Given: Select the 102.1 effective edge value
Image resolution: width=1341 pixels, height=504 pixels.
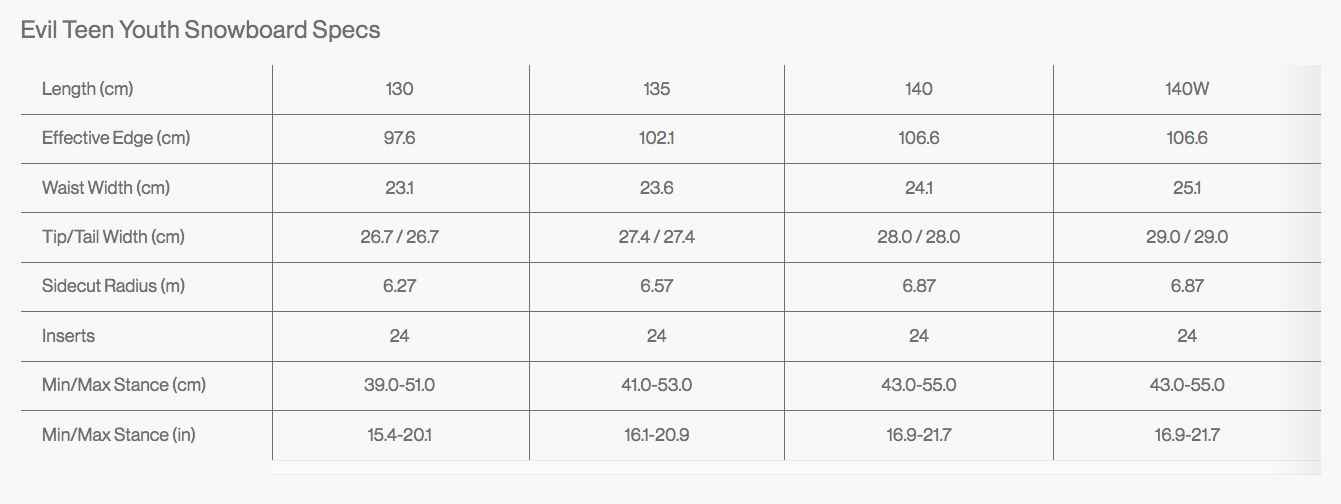Looking at the screenshot, I should point(656,138).
